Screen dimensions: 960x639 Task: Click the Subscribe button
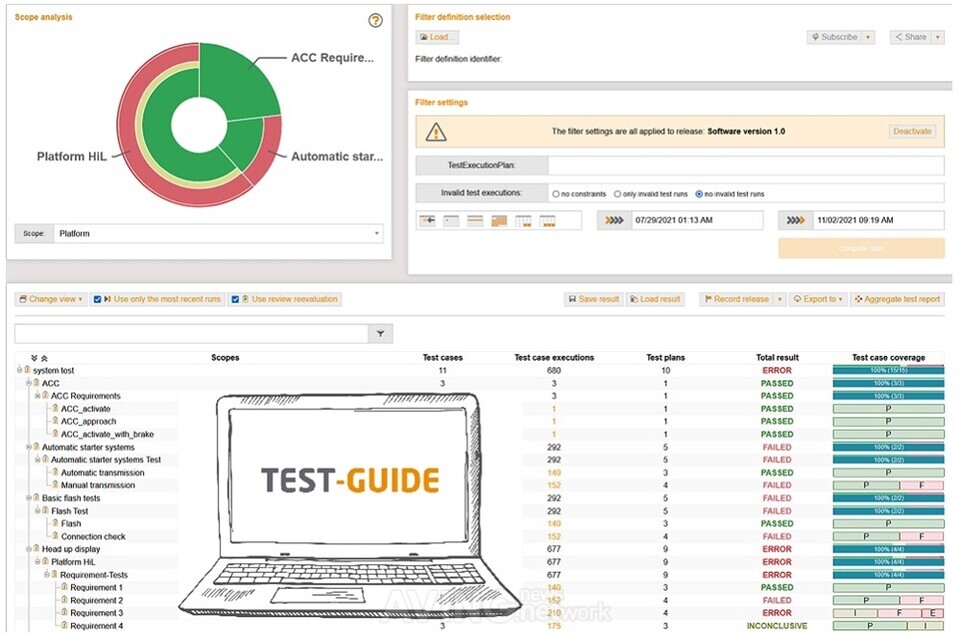click(x=834, y=37)
